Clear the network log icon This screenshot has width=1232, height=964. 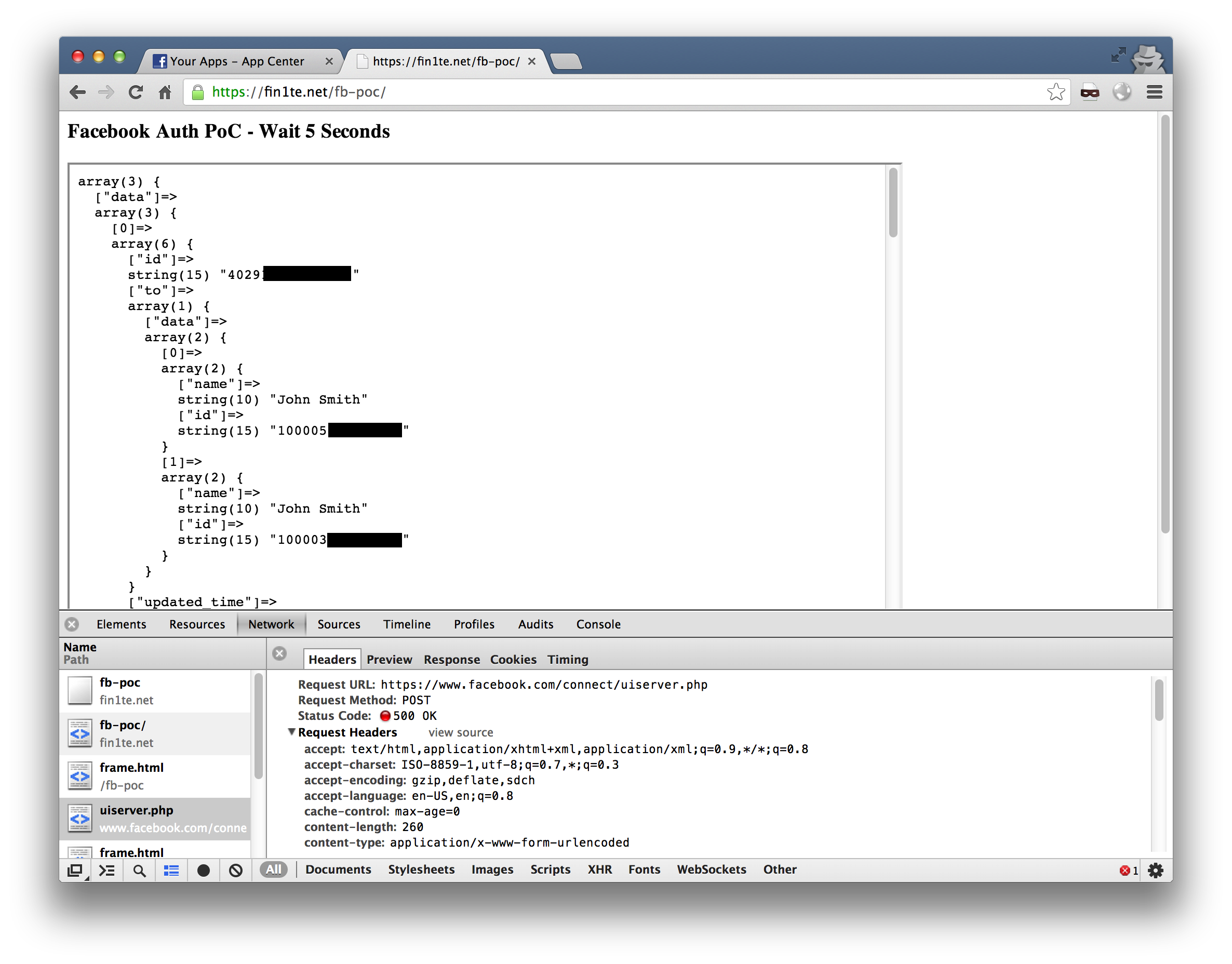click(236, 870)
